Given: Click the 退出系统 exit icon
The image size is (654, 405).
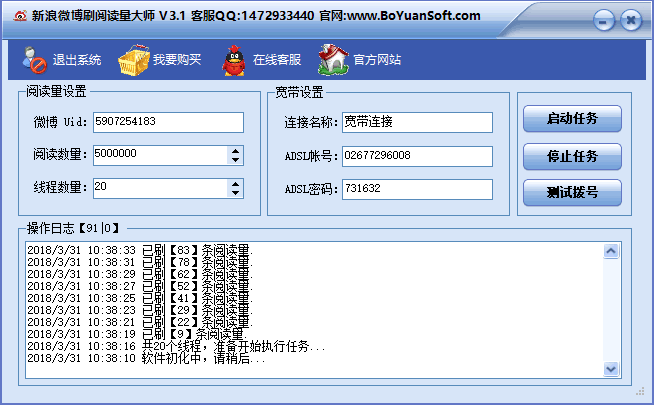Looking at the screenshot, I should 34,60.
